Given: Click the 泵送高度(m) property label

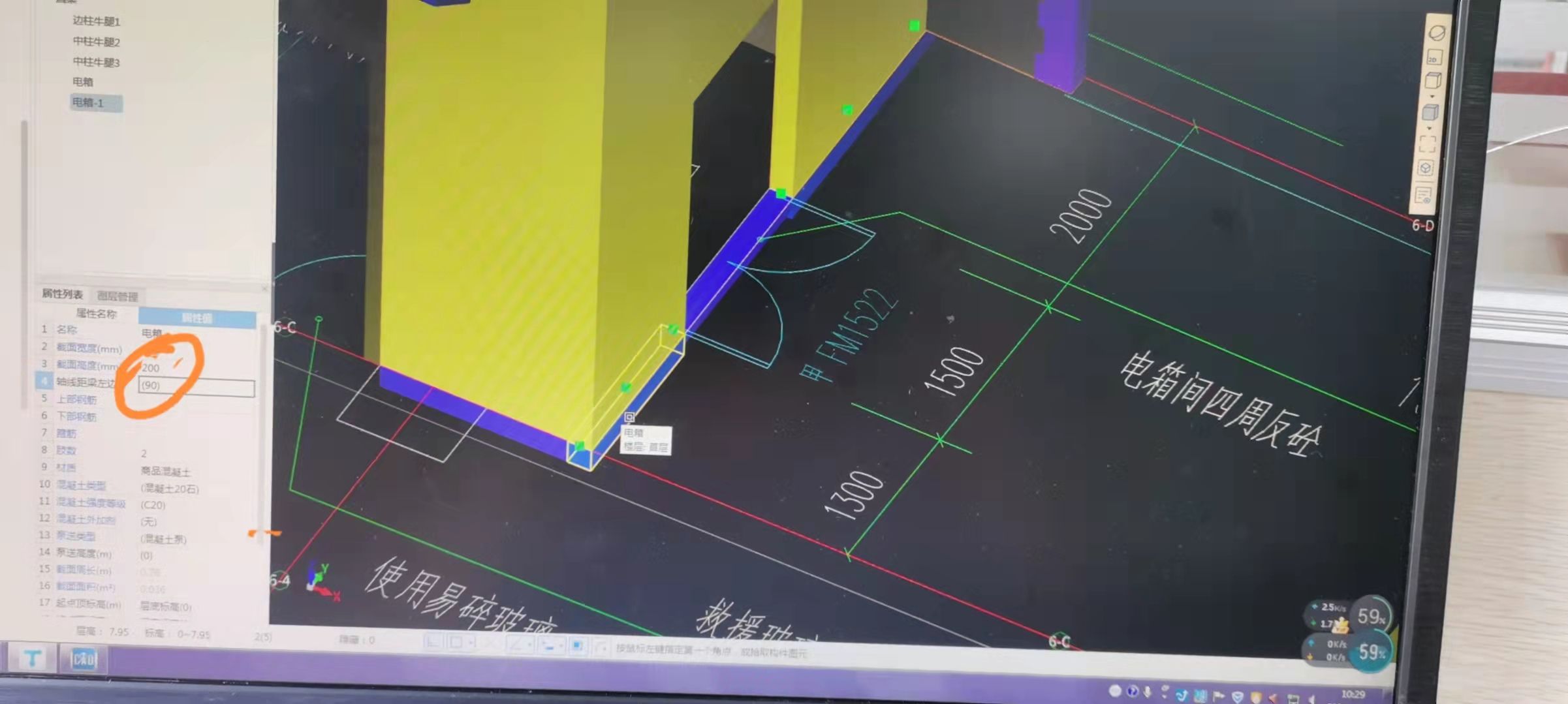Looking at the screenshot, I should click(x=84, y=553).
